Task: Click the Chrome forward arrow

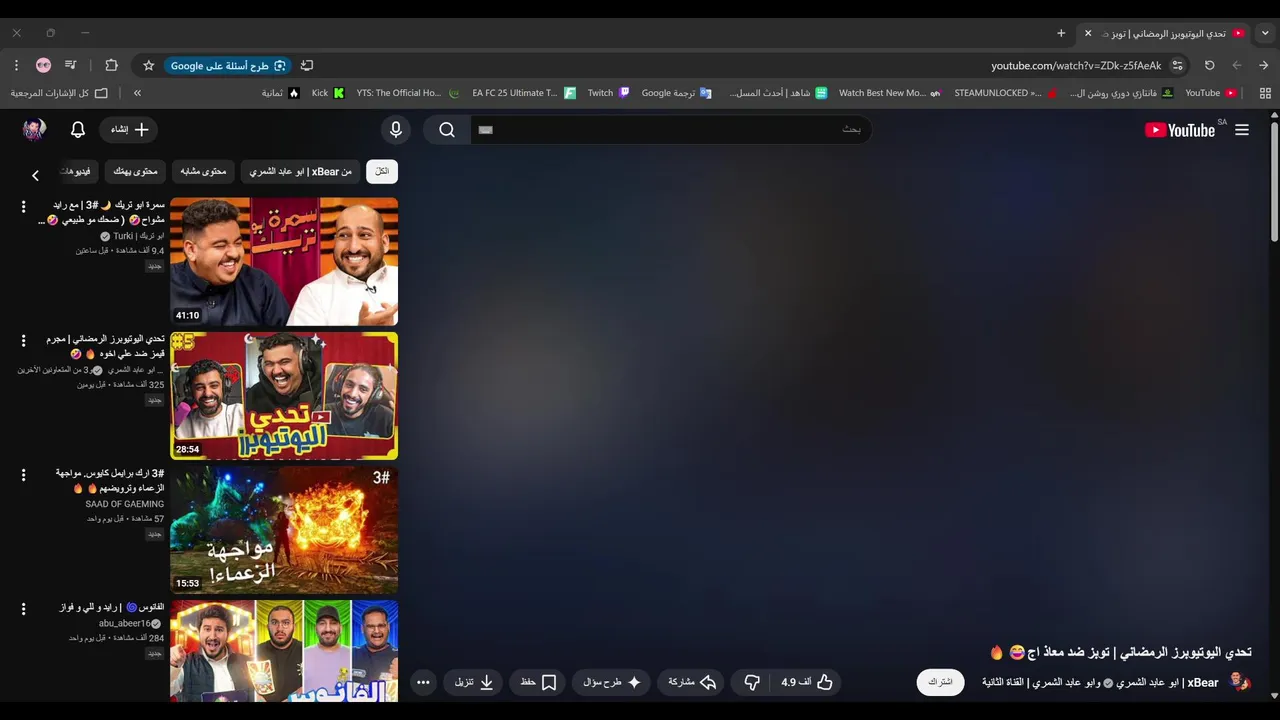Action: pyautogui.click(x=1237, y=65)
